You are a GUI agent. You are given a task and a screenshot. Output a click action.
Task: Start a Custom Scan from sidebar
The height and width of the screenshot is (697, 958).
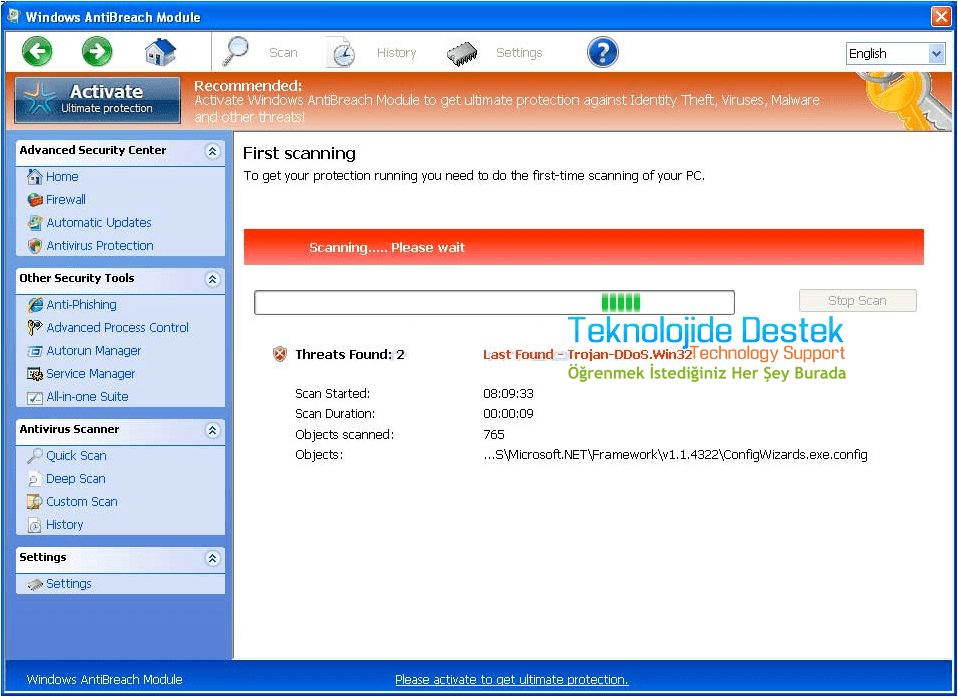click(82, 502)
